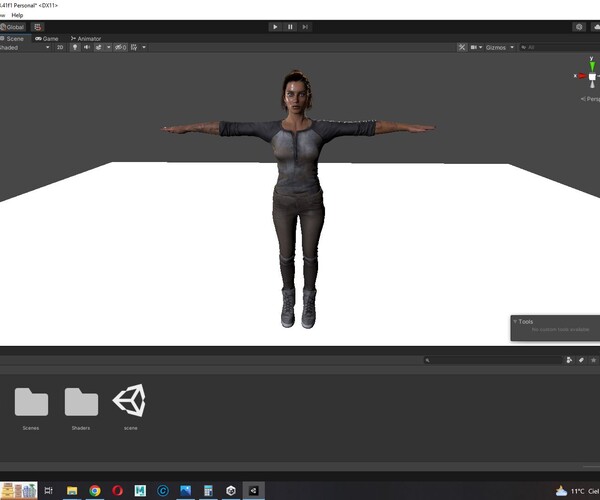600x500 pixels.
Task: Toggle scene lighting bulb icon
Action: click(x=75, y=47)
